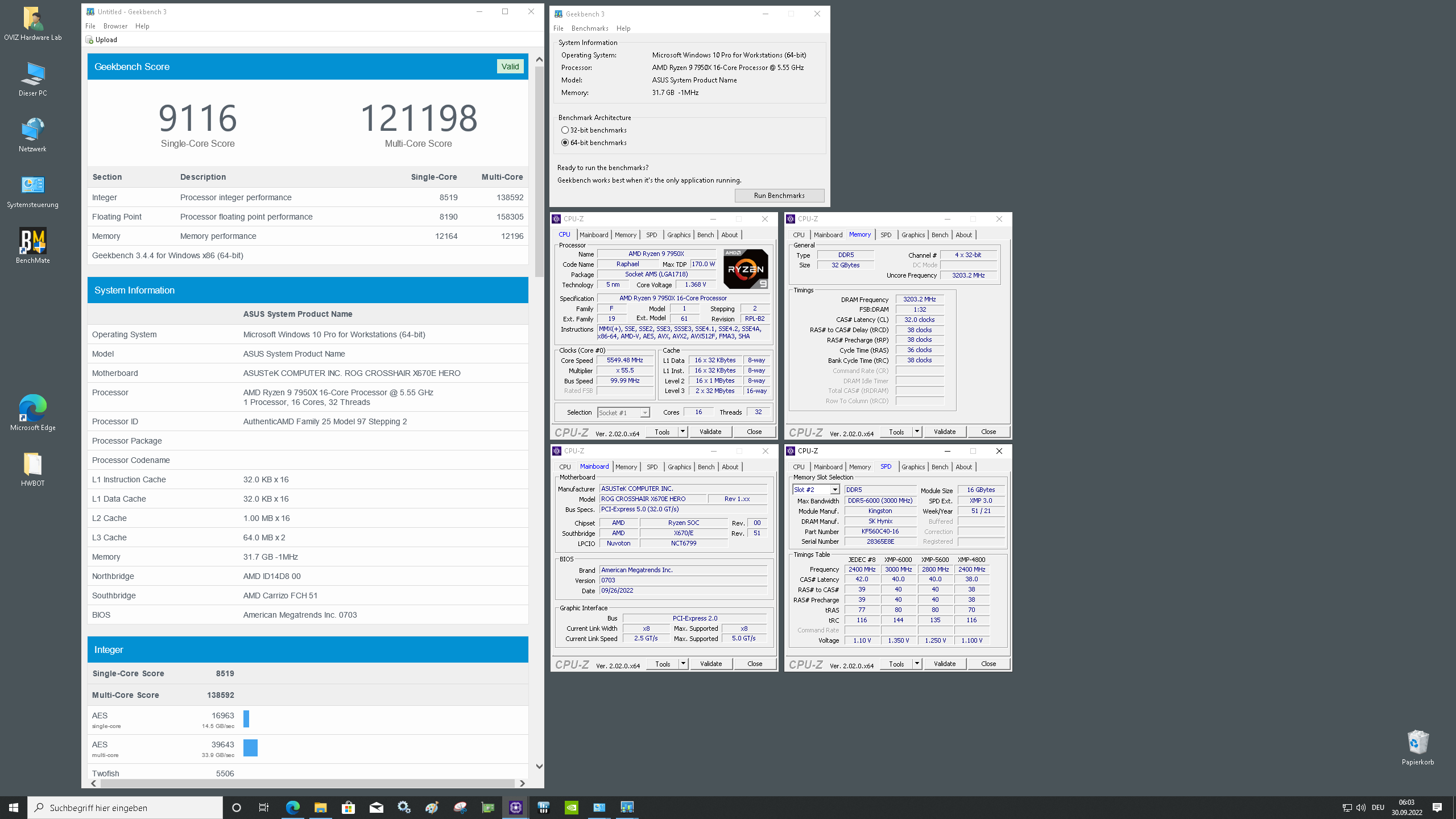The height and width of the screenshot is (819, 1456).
Task: Click horizontal scrollbar in Geekbench results
Action: click(x=307, y=783)
